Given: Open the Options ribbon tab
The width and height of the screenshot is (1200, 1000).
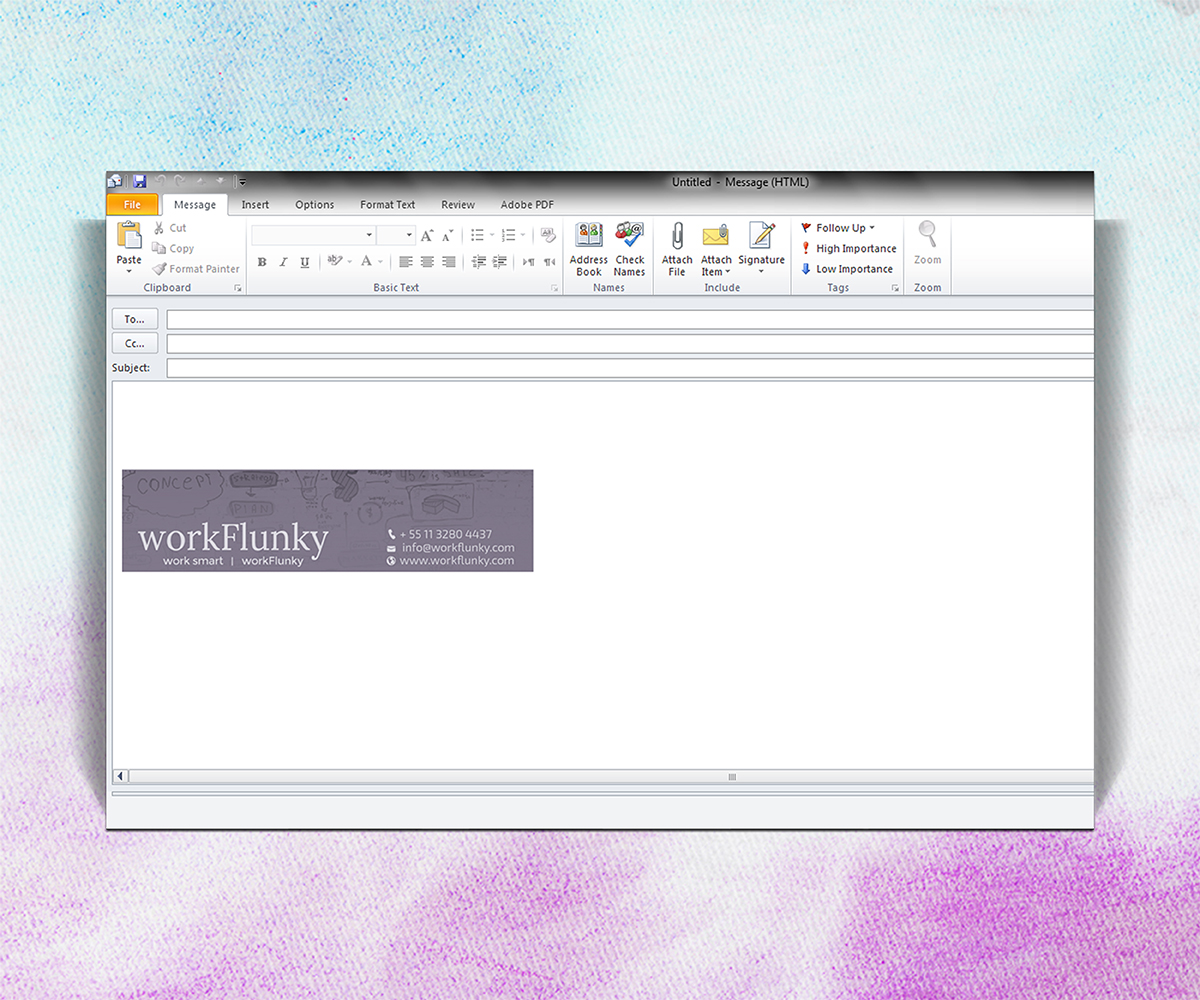Looking at the screenshot, I should click(x=314, y=205).
